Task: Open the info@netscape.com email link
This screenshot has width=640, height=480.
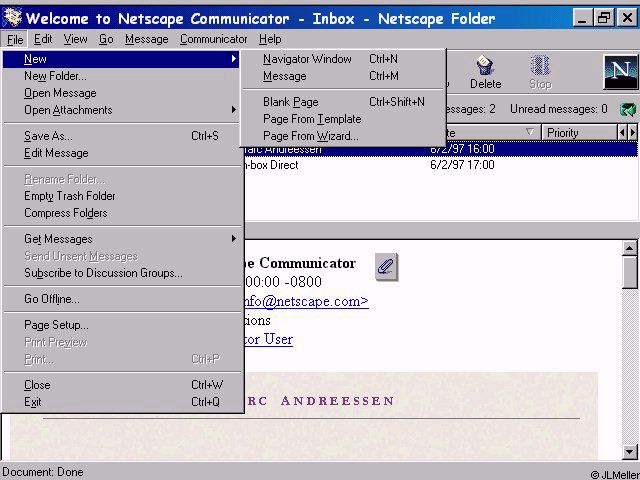Action: pos(306,301)
